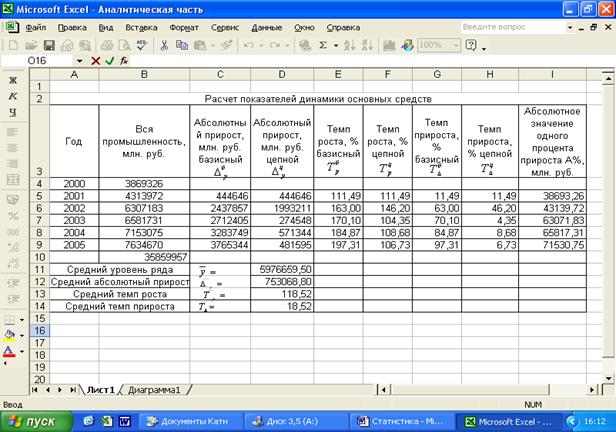Toggle underline (Ч) formatting

(13, 112)
